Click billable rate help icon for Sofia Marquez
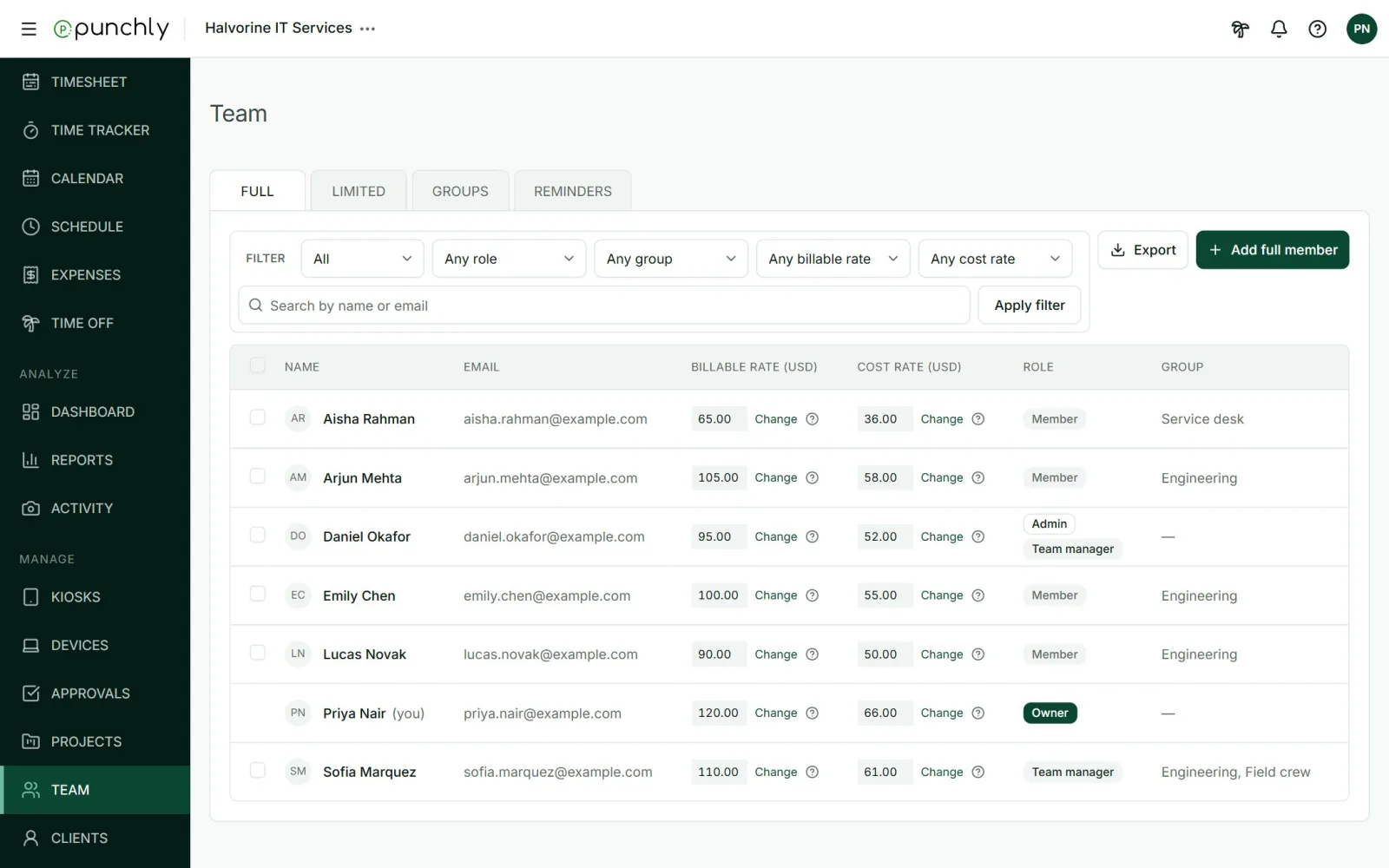 [x=812, y=773]
